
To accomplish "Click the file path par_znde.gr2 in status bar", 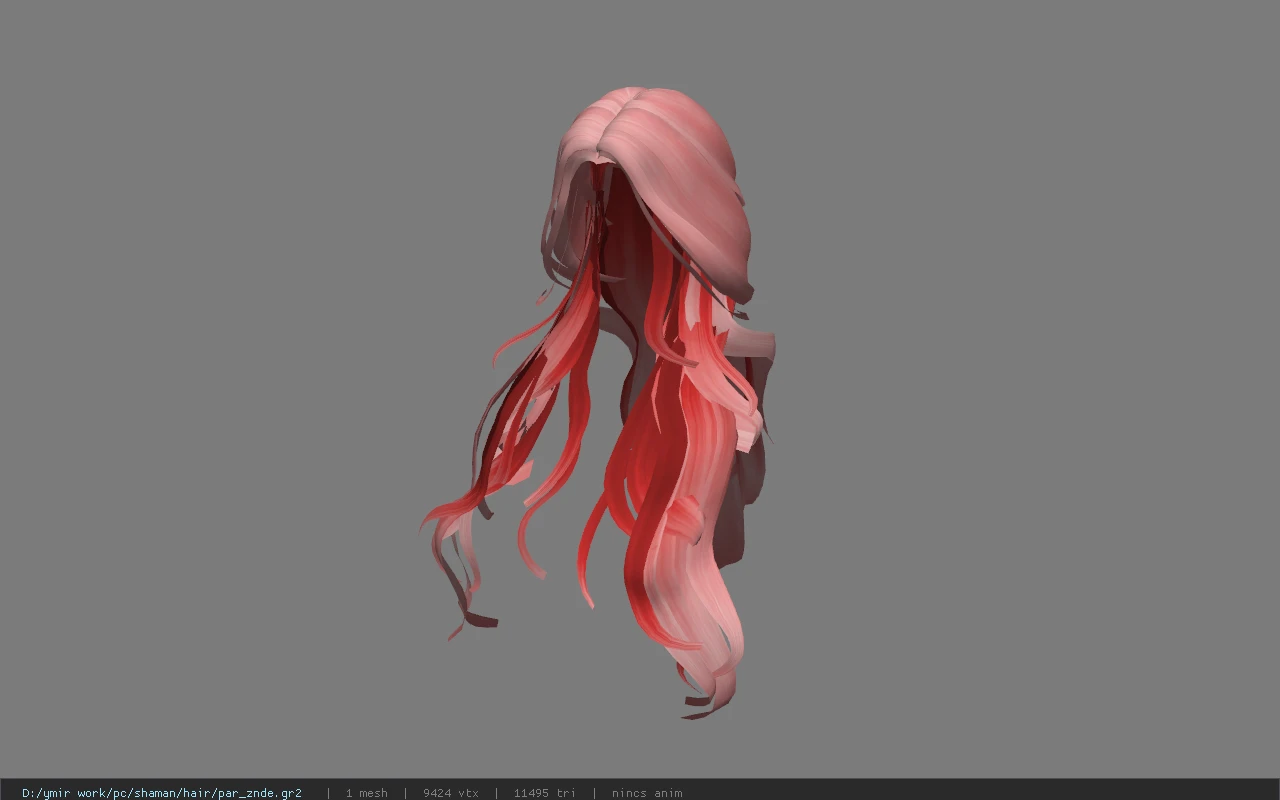I will [162, 793].
